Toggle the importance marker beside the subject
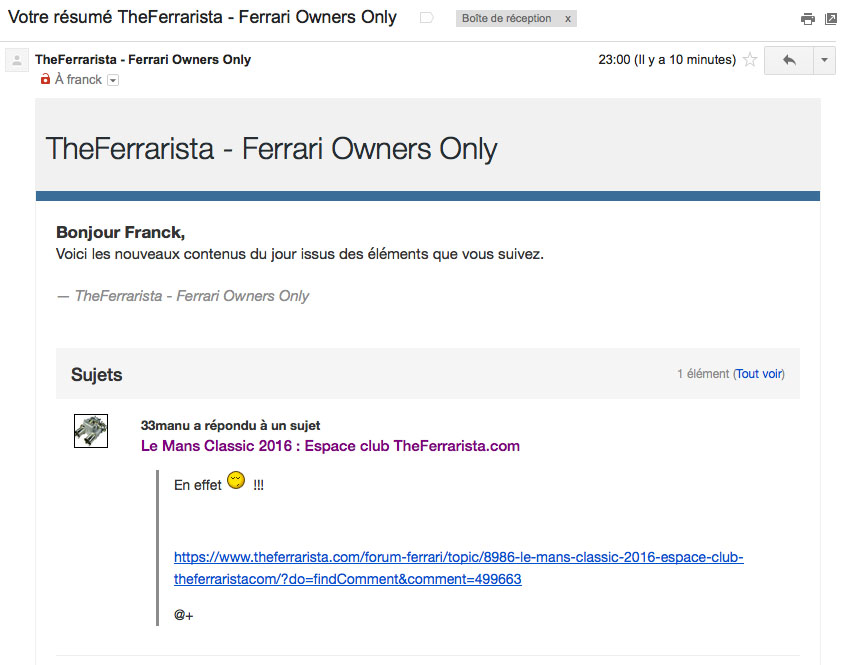This screenshot has height=665, width=860. click(426, 18)
